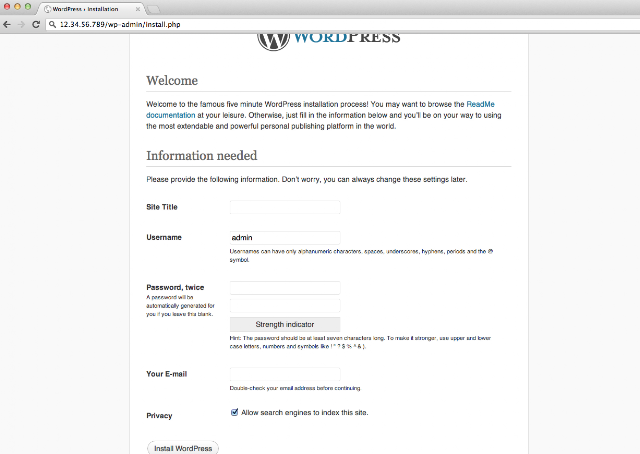Click the red window close button
This screenshot has height=454, width=640.
[x=7, y=7]
